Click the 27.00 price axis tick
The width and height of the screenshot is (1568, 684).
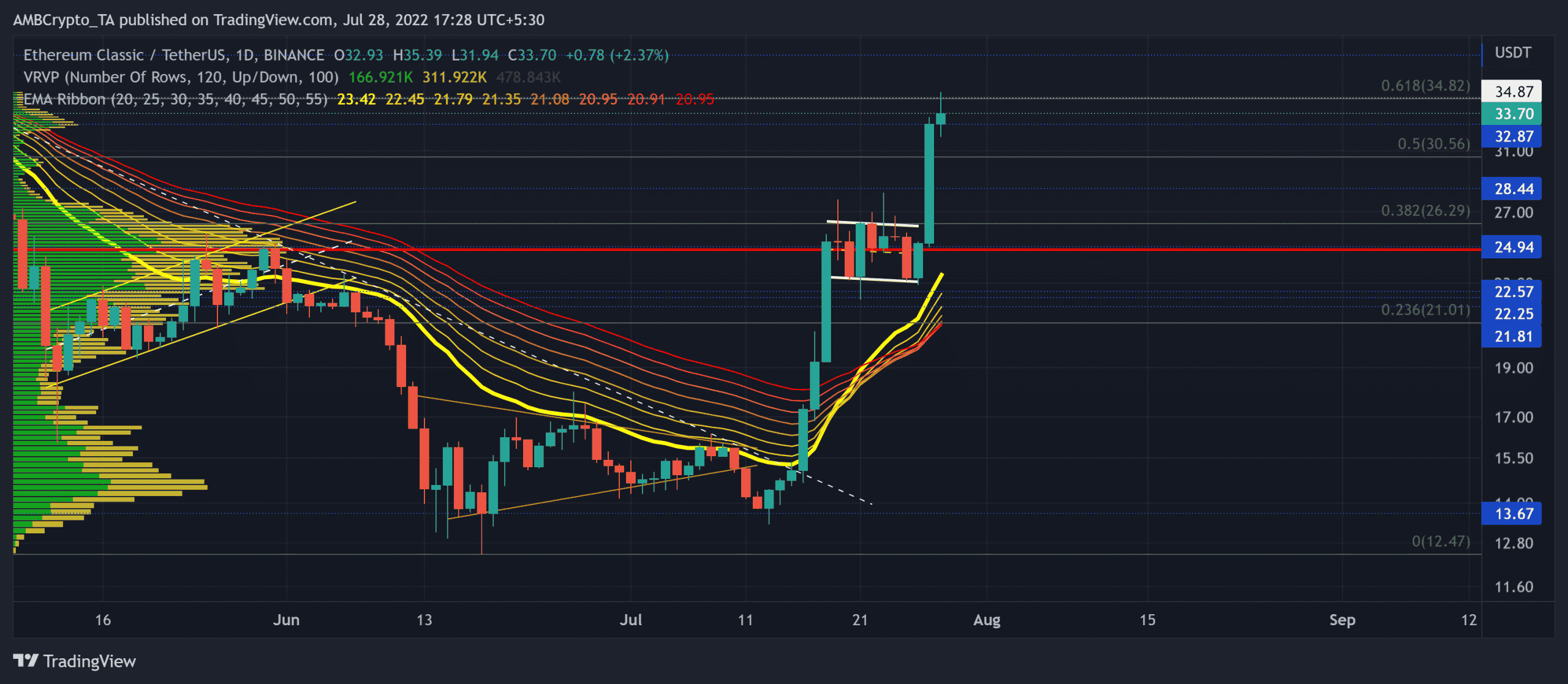[1513, 213]
